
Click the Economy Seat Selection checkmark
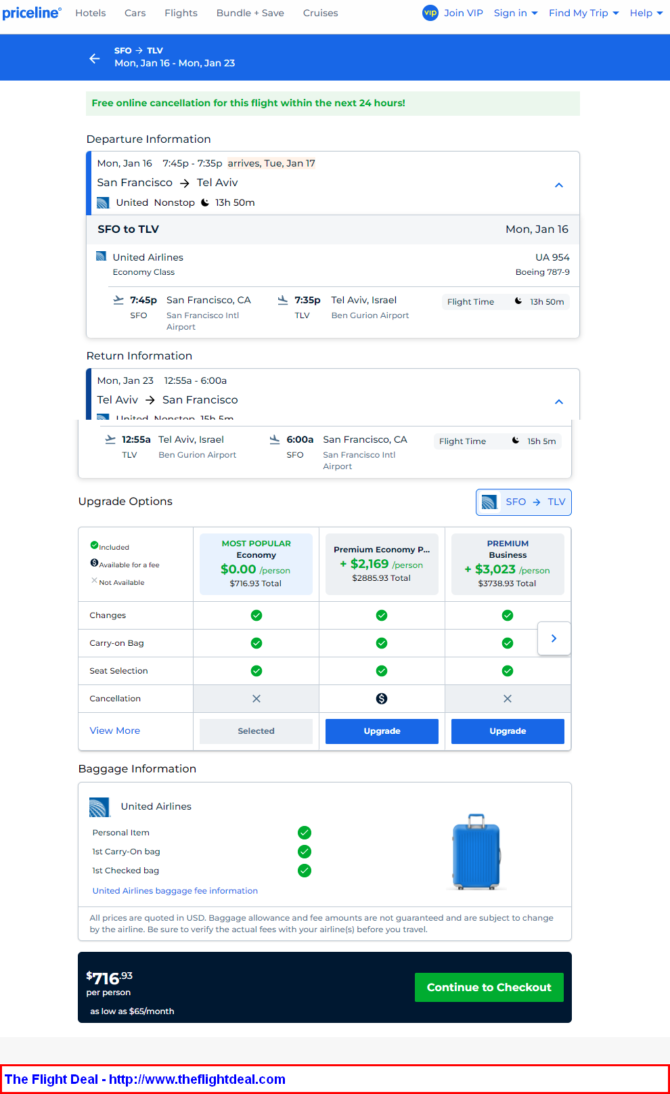[256, 671]
